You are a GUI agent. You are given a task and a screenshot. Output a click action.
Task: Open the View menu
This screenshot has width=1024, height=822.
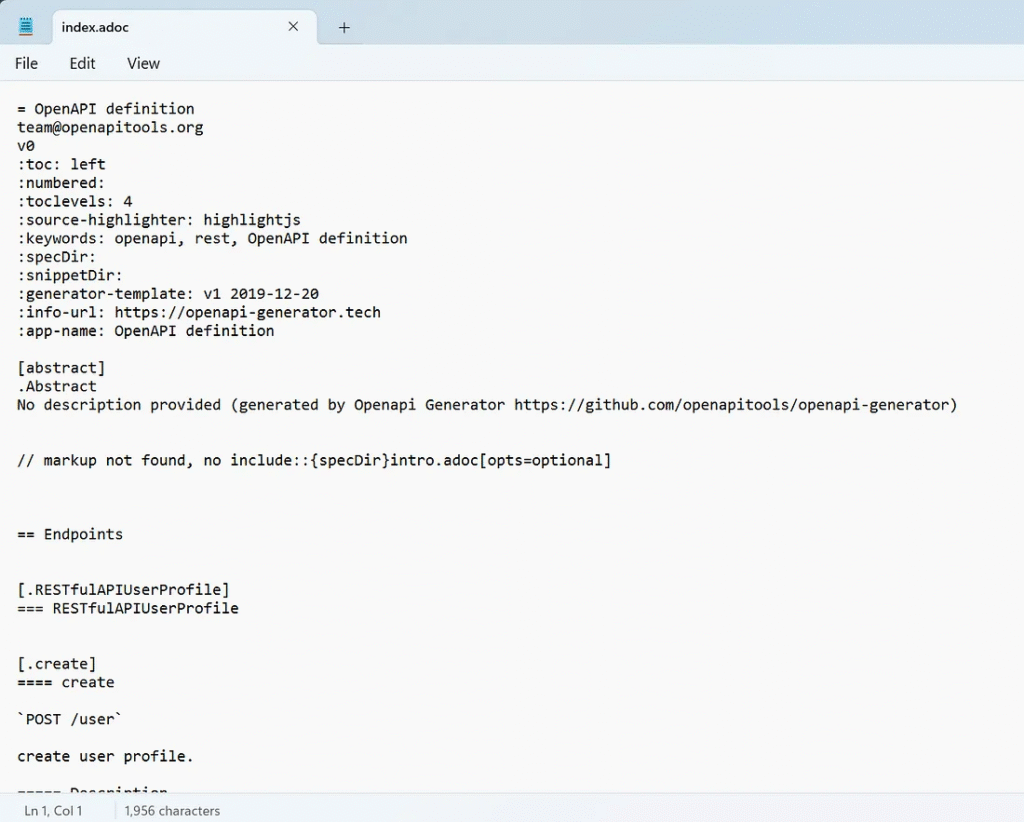pyautogui.click(x=143, y=63)
